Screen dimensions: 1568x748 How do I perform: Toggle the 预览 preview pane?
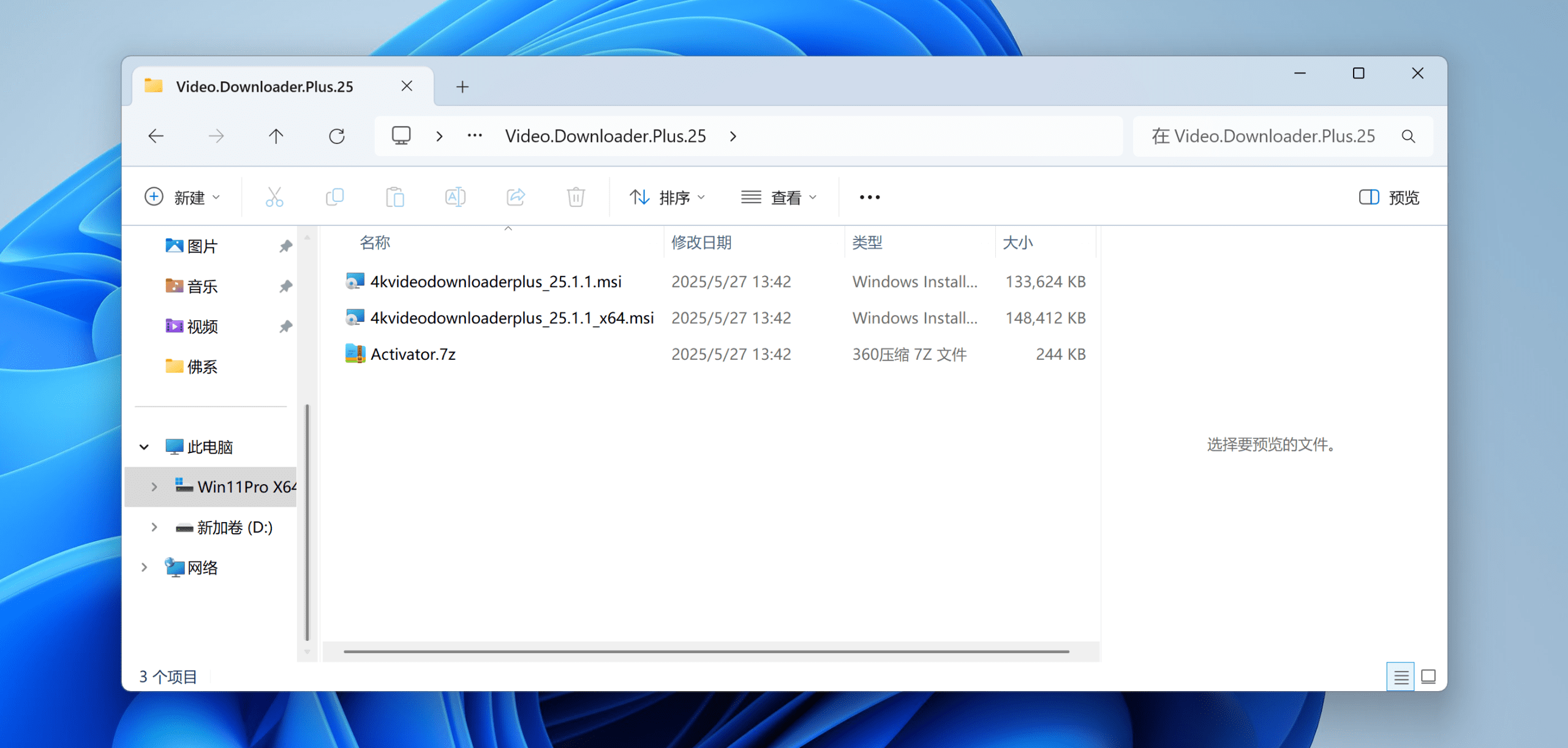click(1389, 197)
